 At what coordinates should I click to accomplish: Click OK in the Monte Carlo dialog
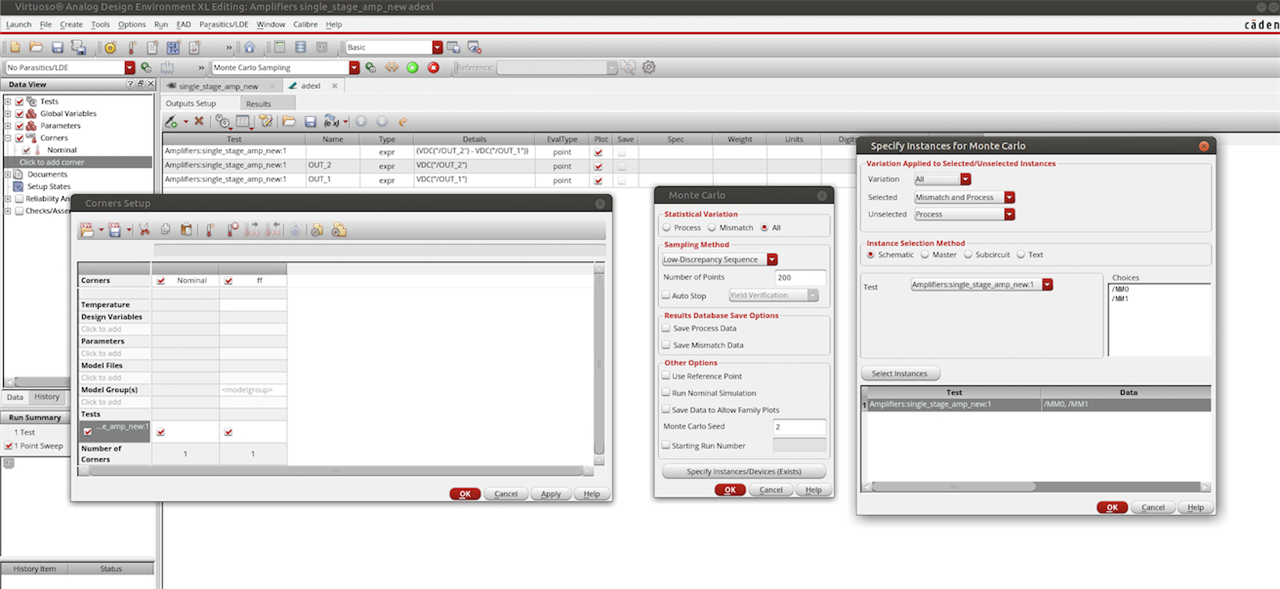[x=729, y=490]
